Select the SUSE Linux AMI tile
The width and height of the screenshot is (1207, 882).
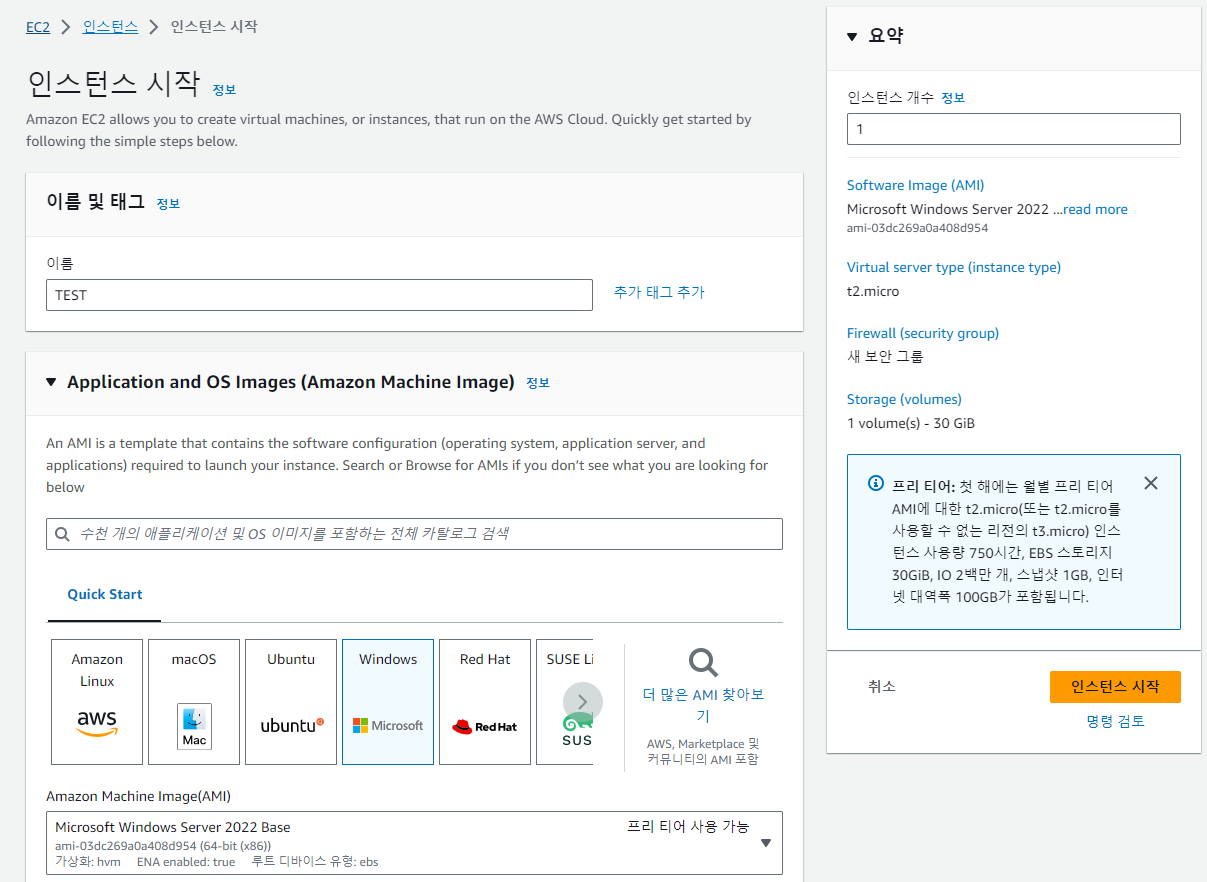565,702
